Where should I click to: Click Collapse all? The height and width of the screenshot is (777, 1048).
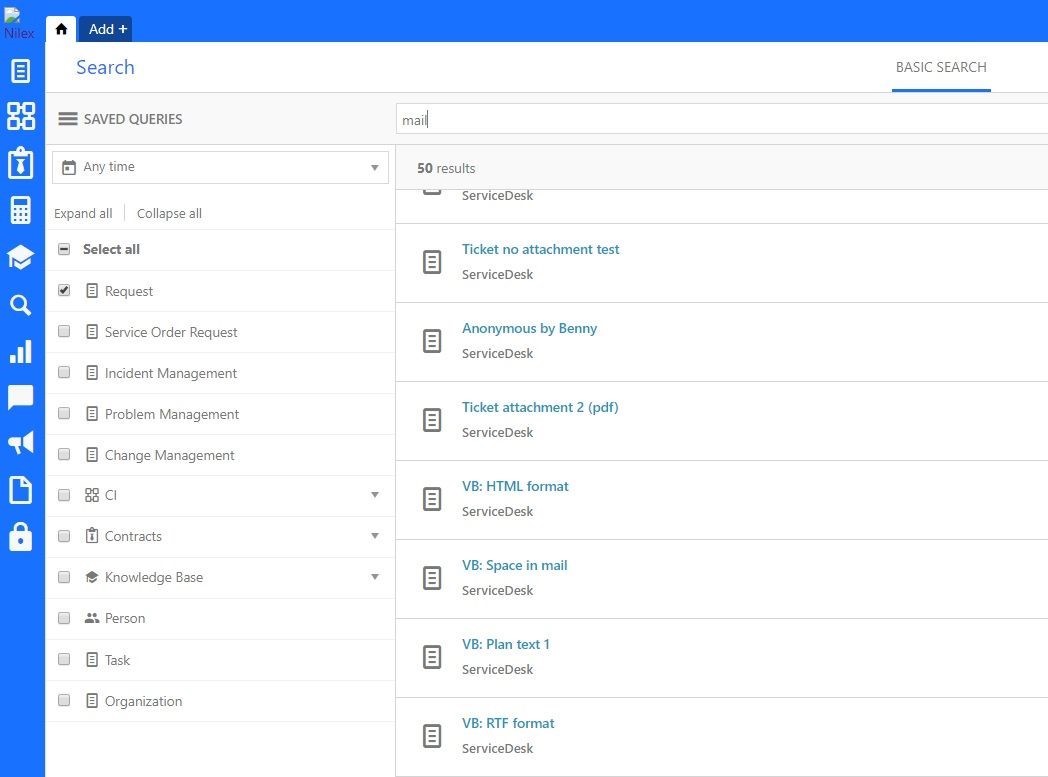click(169, 213)
